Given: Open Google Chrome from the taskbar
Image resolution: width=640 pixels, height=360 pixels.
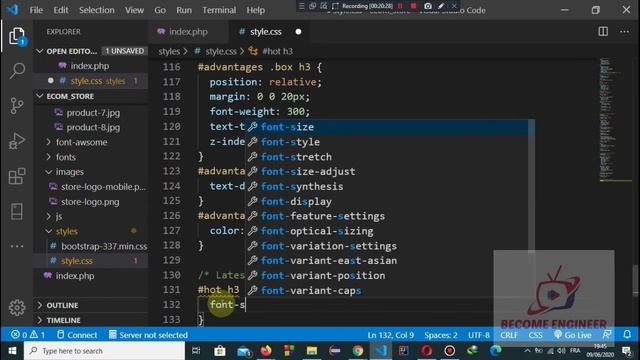Looking at the screenshot, I should pos(358,351).
